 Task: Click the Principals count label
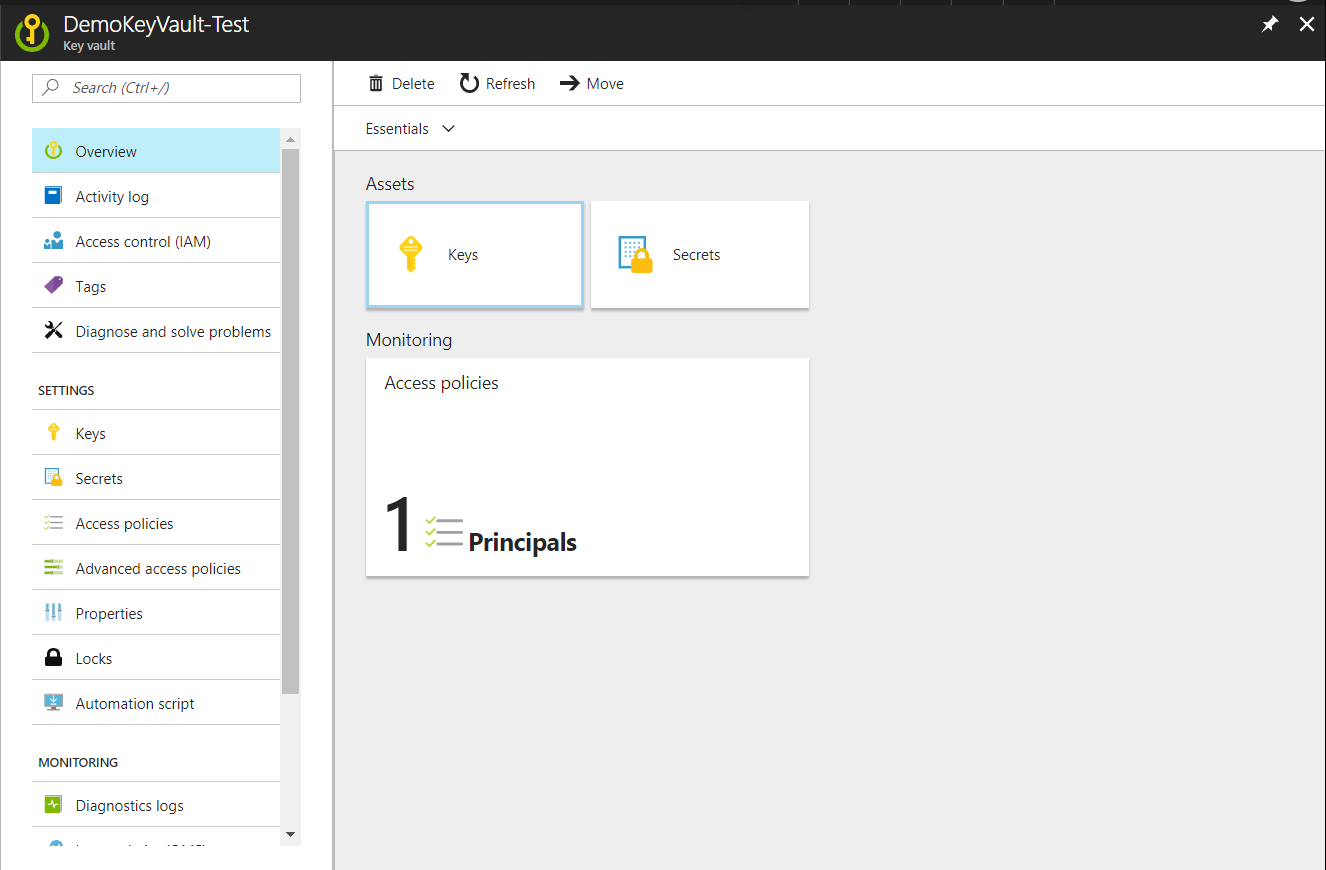click(x=522, y=543)
